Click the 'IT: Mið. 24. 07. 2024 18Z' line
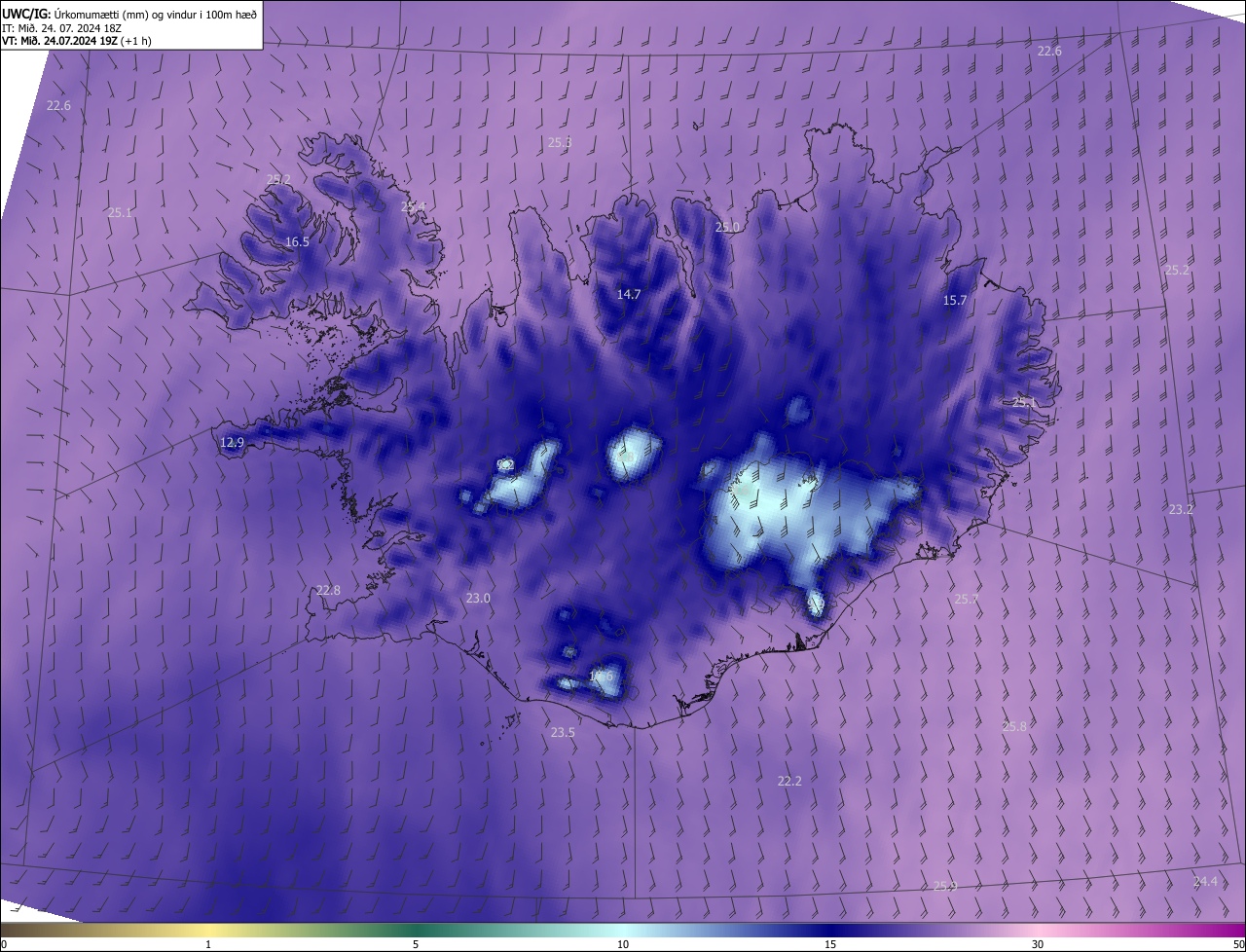Viewport: 1246px width, 952px height. [63, 27]
